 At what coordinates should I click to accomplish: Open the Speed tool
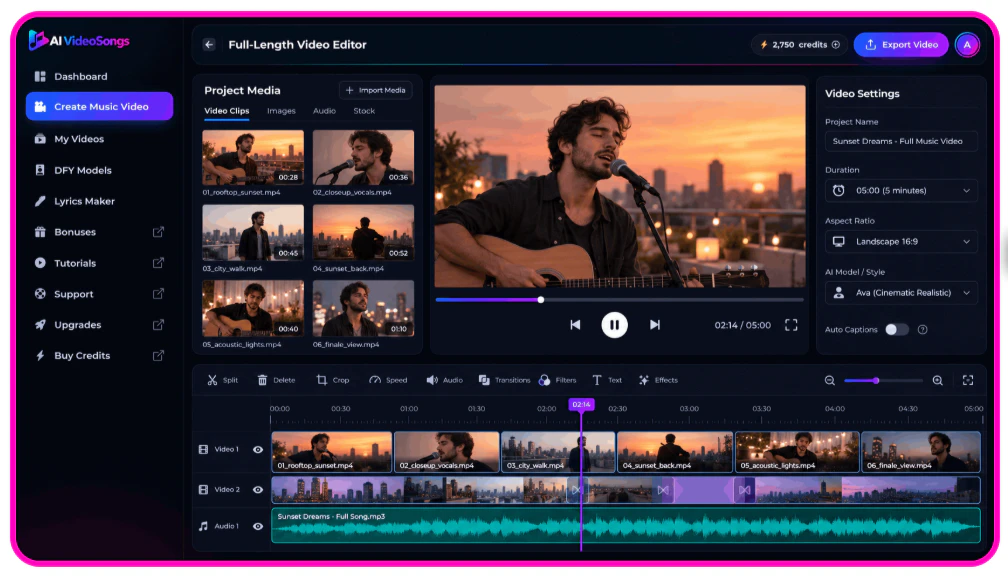point(388,380)
